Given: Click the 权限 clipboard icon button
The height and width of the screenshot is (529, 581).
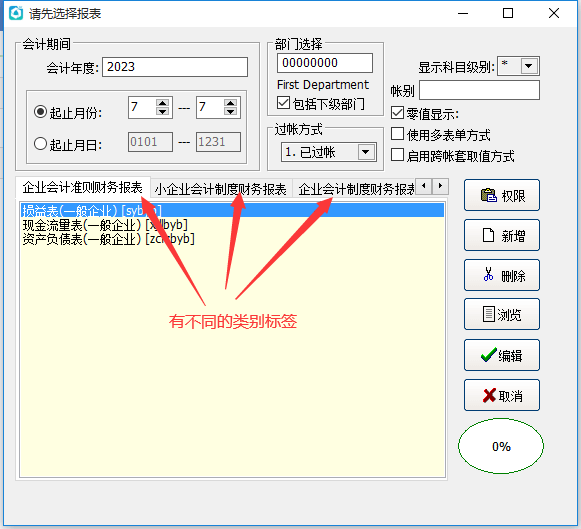Looking at the screenshot, I should (488, 195).
